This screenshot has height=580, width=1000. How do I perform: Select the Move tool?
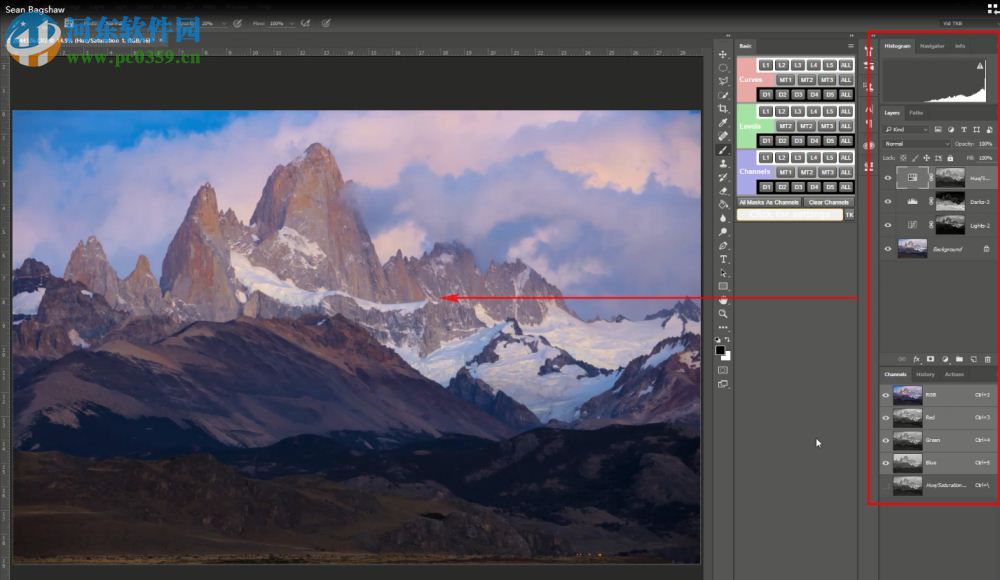click(x=723, y=54)
